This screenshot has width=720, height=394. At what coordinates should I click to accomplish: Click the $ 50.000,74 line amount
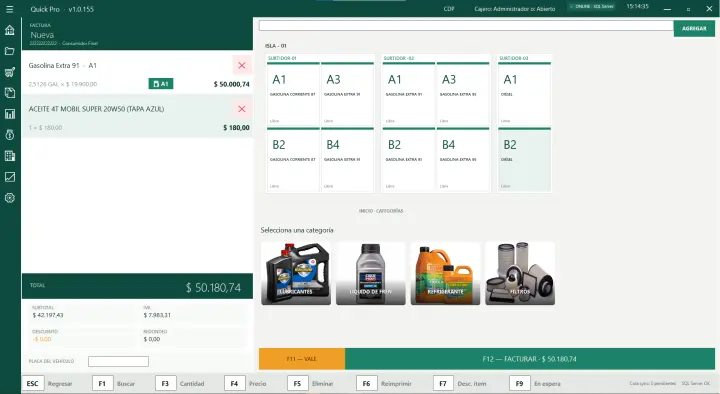point(231,84)
